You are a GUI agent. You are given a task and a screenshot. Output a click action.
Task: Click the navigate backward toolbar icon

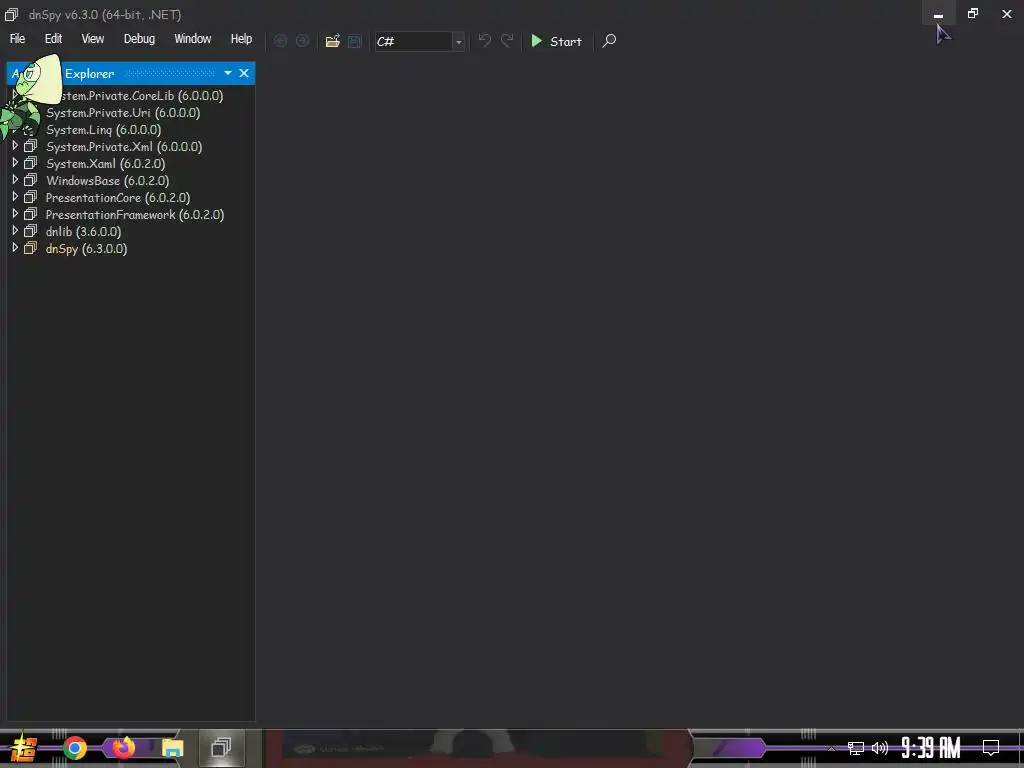(281, 41)
